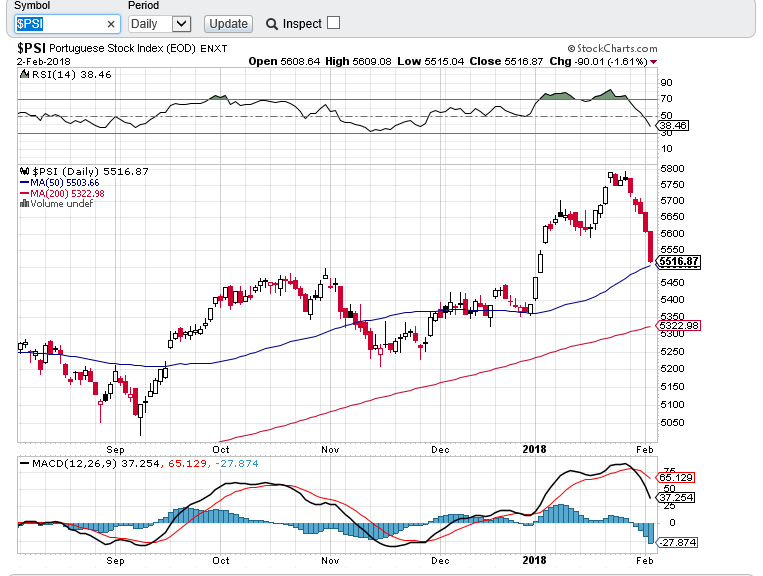This screenshot has height=576, width=763.
Task: Enable the Inspect checkbox
Action: (333, 23)
